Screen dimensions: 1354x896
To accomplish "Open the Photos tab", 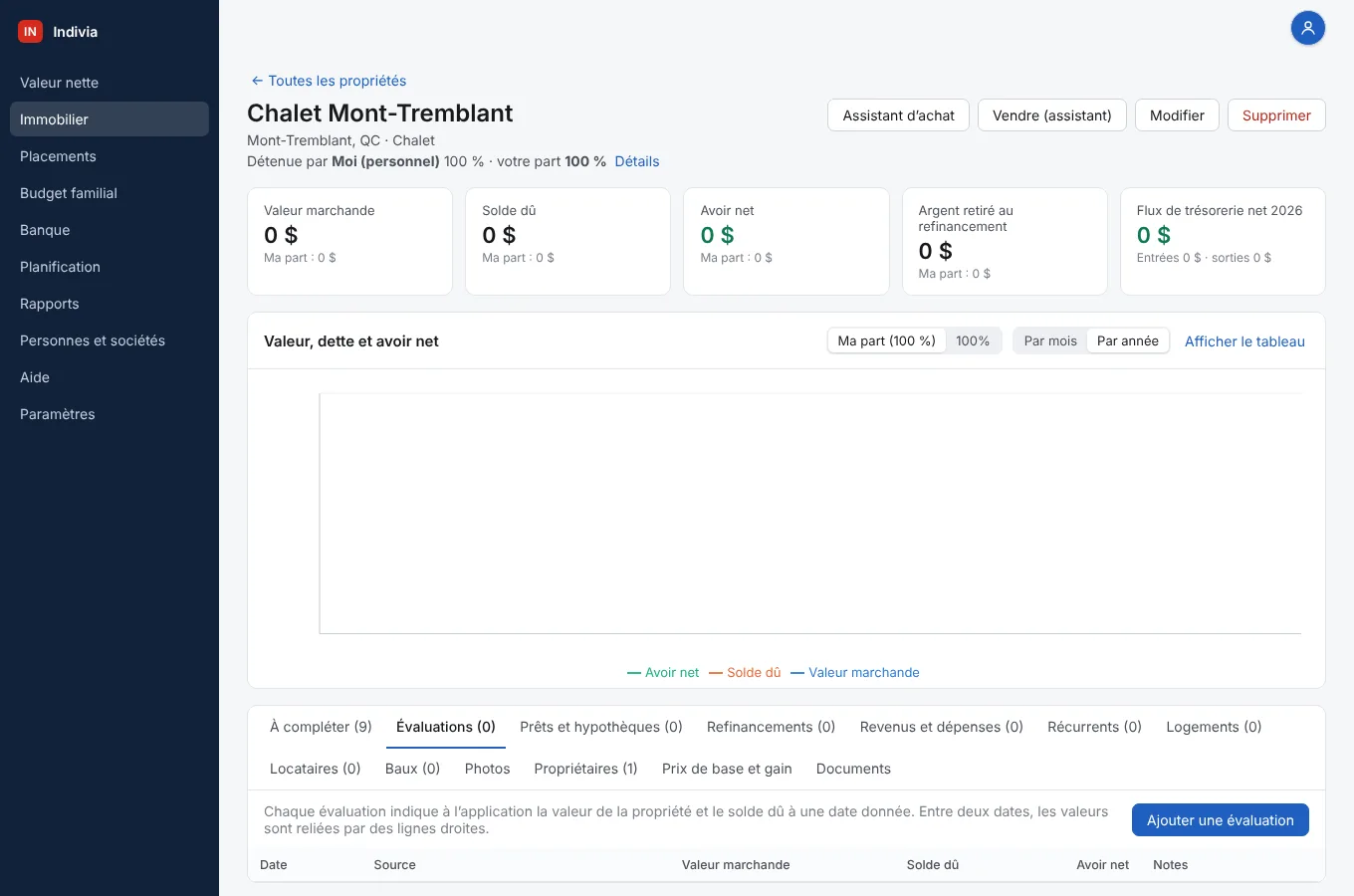I will tap(487, 769).
